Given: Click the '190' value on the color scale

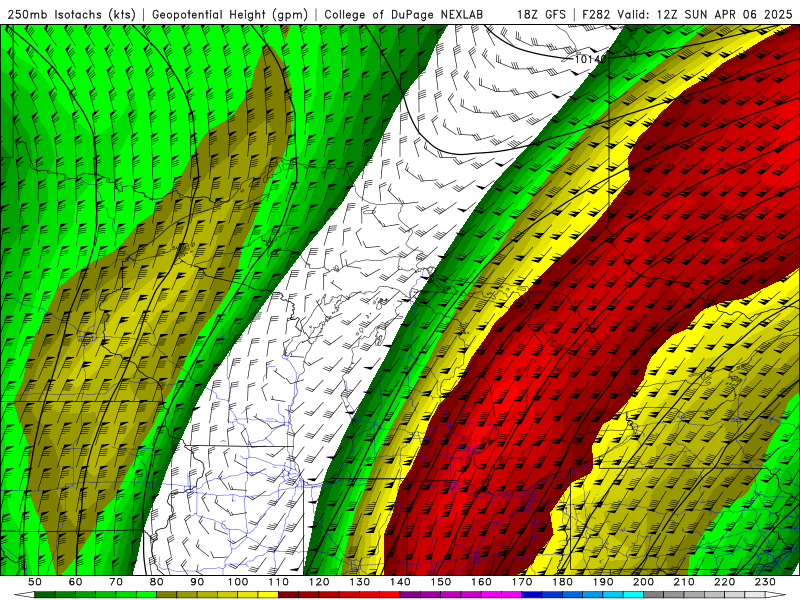Looking at the screenshot, I should [x=603, y=582].
